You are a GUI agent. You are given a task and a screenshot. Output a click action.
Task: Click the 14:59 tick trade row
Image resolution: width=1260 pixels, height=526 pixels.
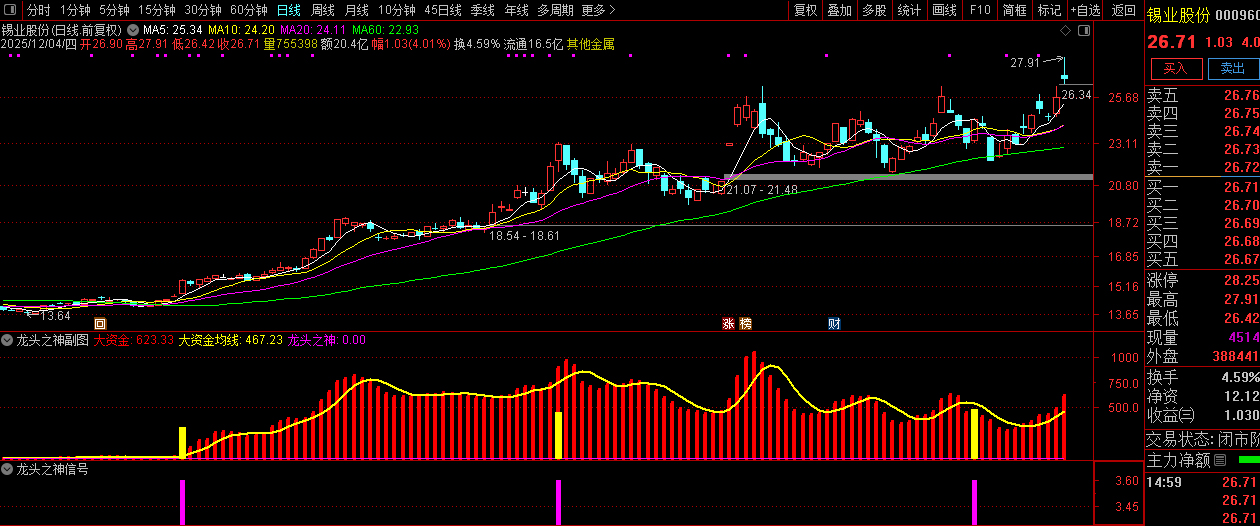1203,482
